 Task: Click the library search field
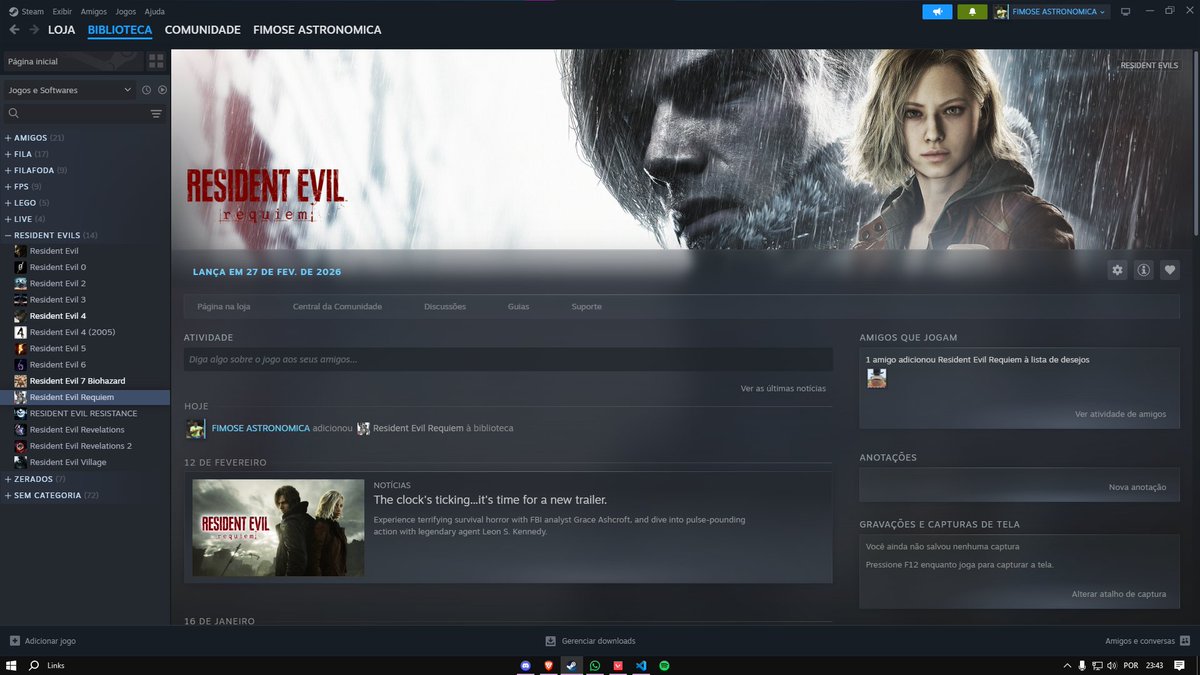(75, 114)
